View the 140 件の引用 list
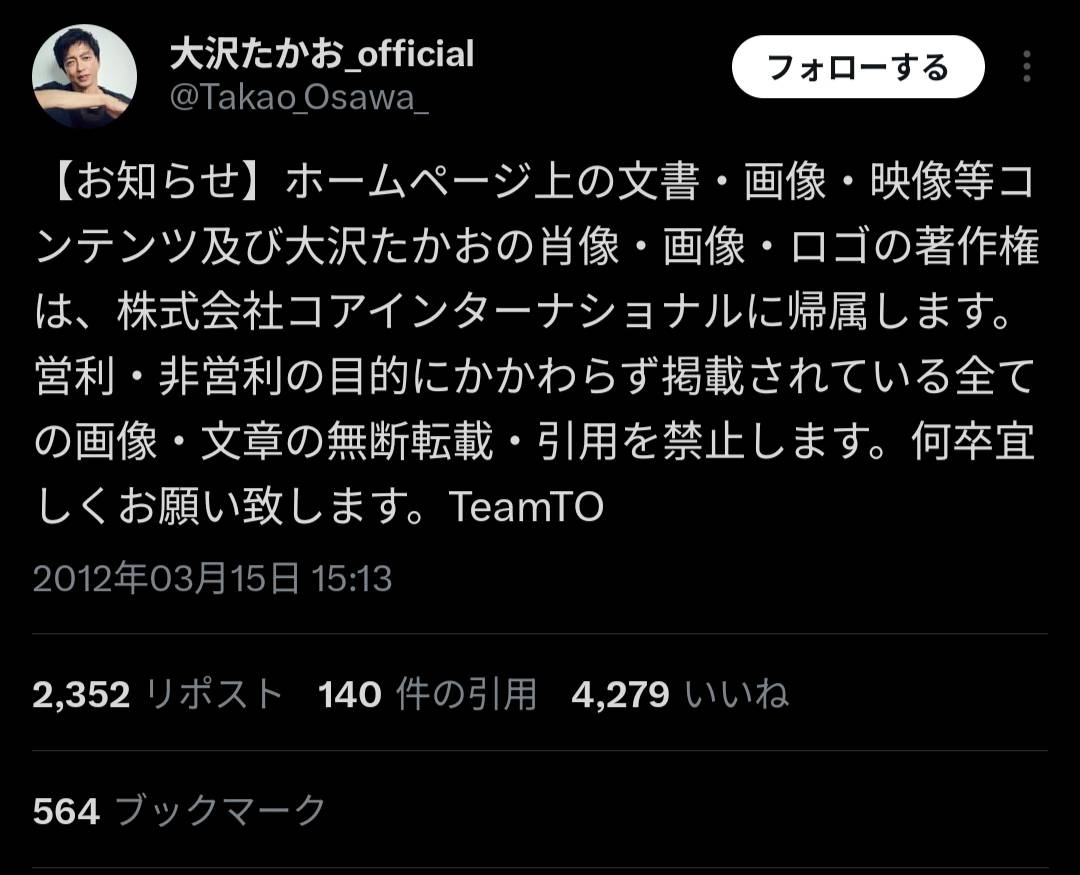Image resolution: width=1080 pixels, height=875 pixels. click(427, 694)
